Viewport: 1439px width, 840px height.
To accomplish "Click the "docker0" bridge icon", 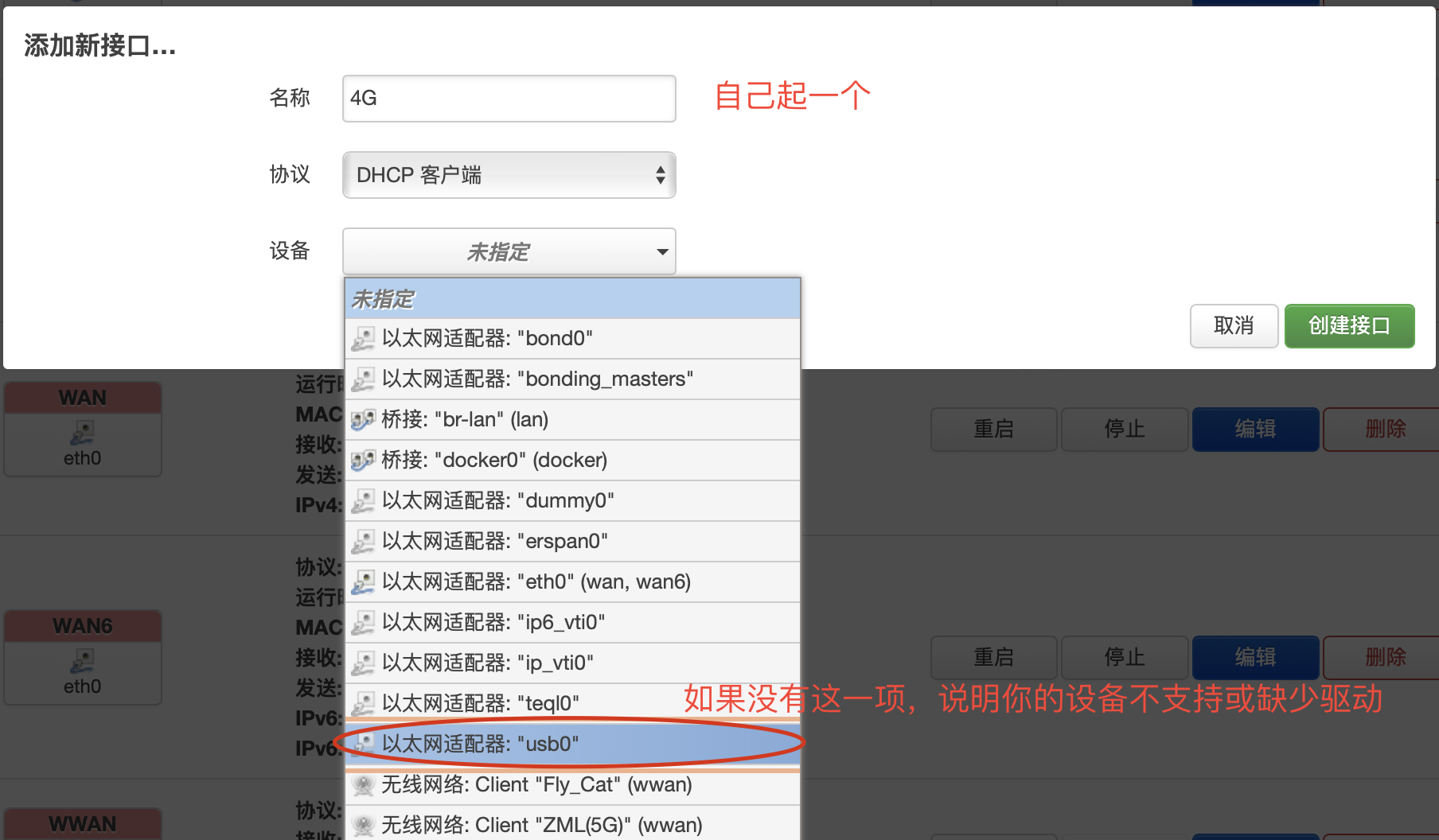I will click(x=364, y=460).
